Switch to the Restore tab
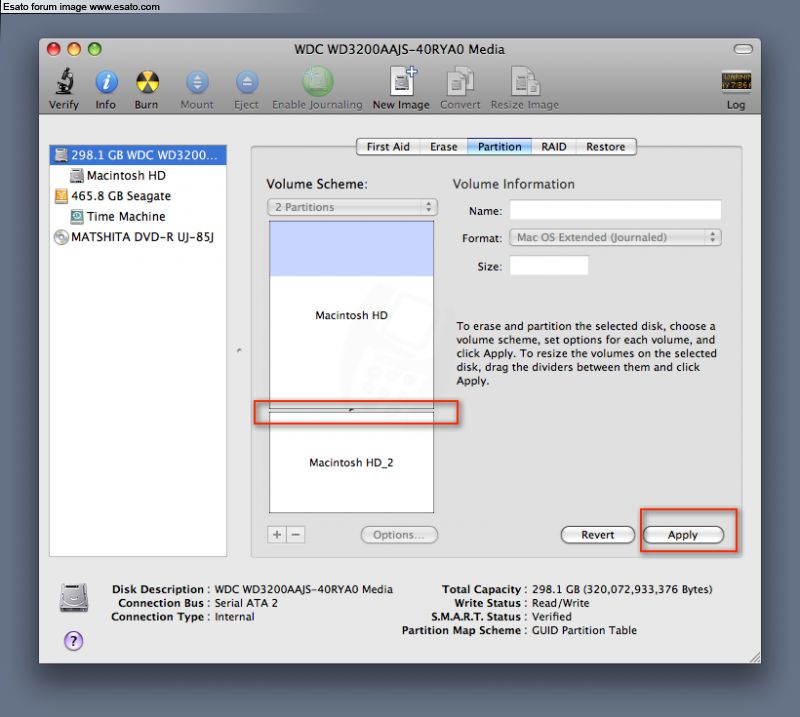 tap(606, 147)
